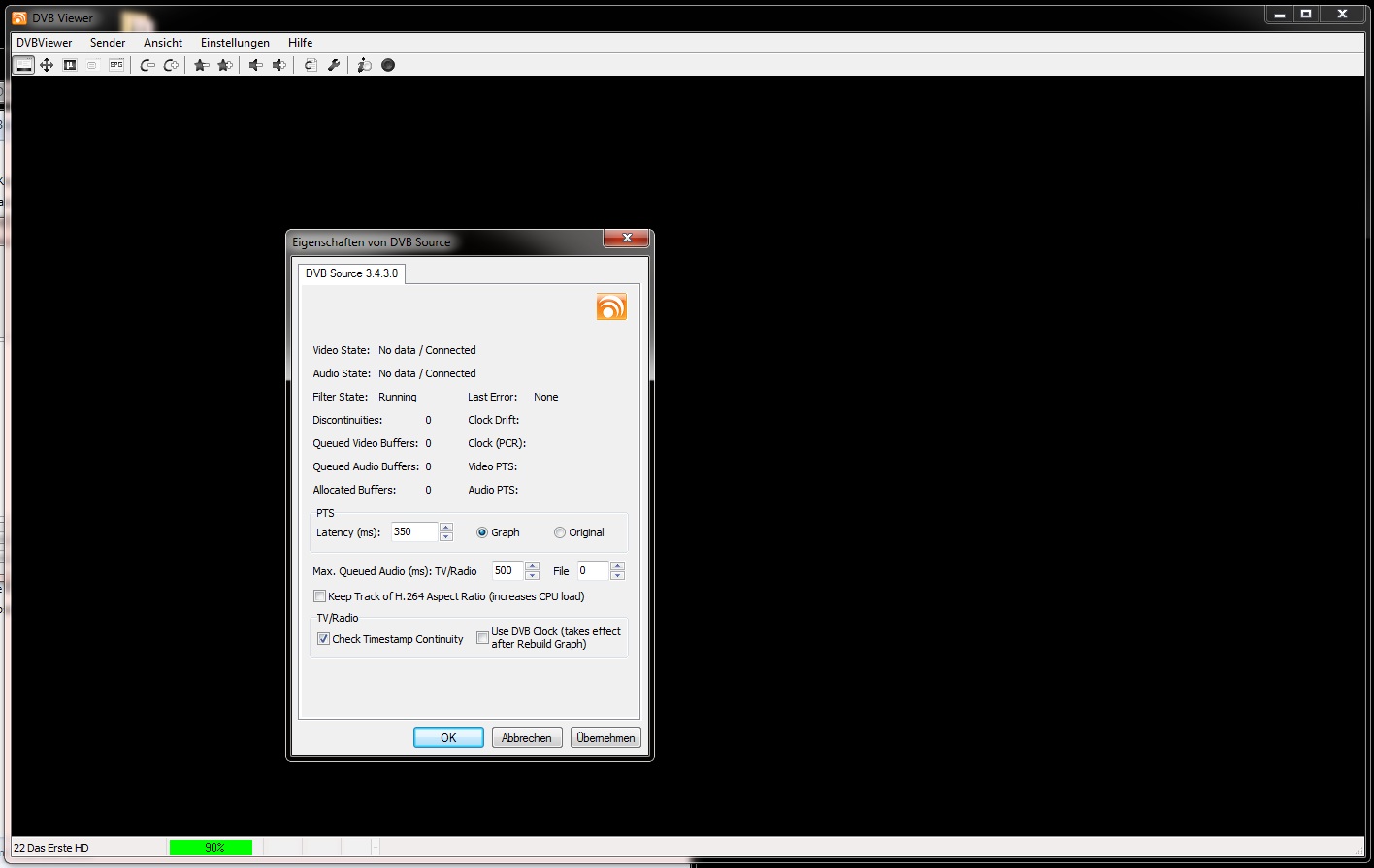Select the Original PTS radio button
Viewport: 1374px width, 868px height.
560,532
